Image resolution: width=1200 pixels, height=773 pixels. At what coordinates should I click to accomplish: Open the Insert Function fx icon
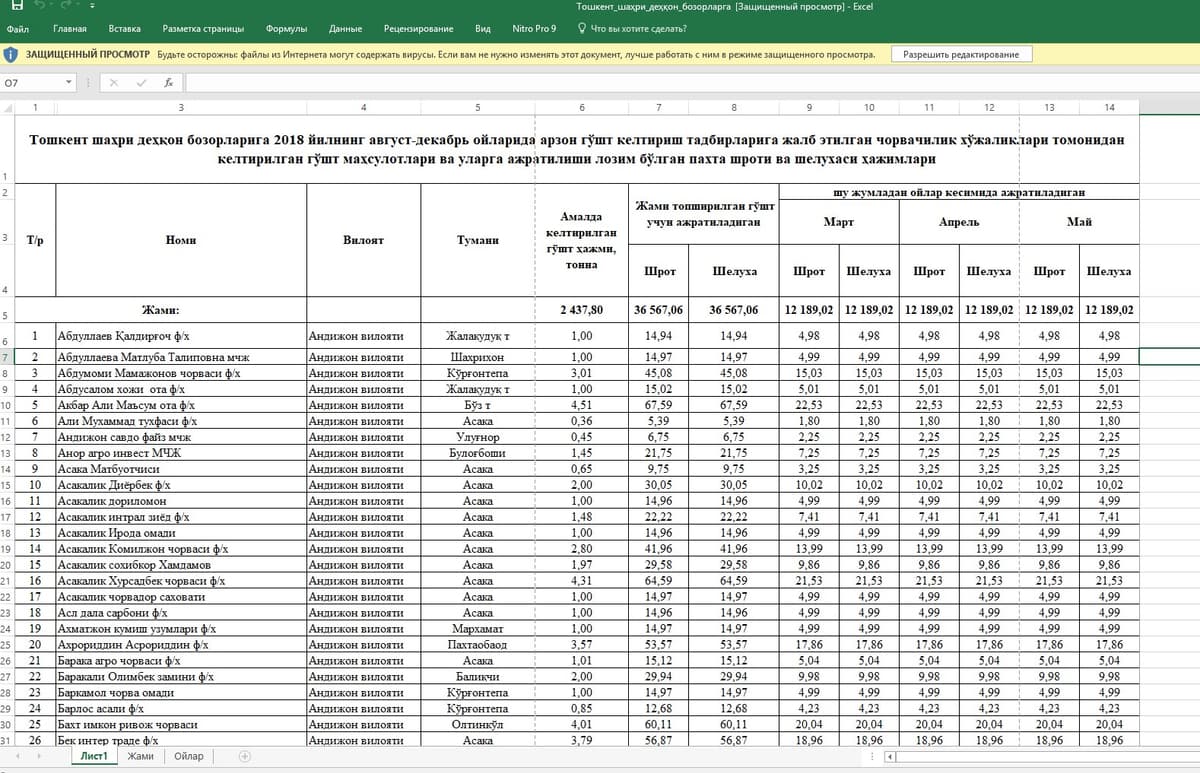coord(169,83)
